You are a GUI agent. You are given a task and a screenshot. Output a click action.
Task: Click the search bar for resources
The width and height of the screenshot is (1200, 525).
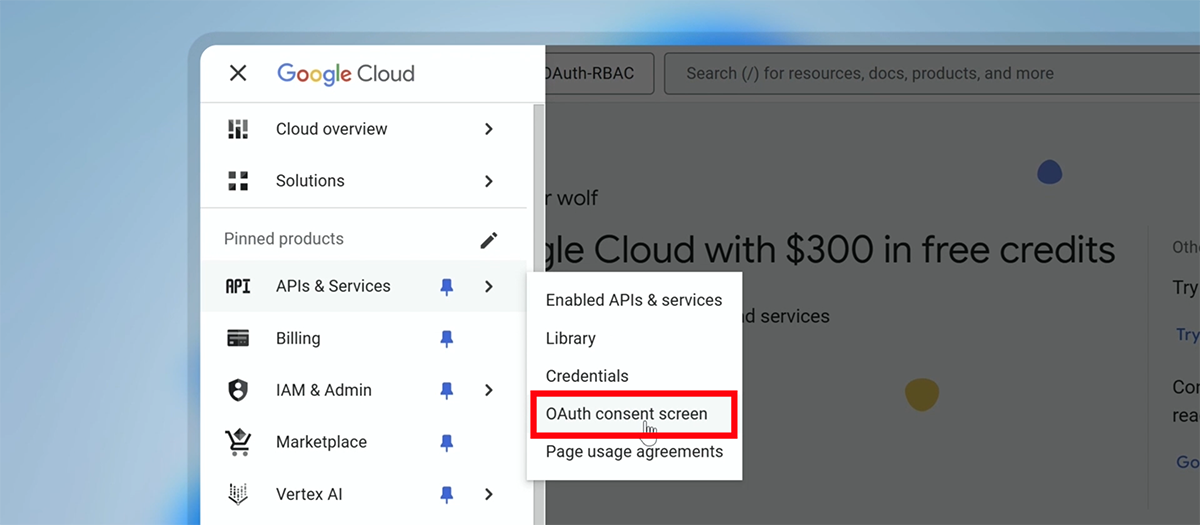tap(932, 73)
